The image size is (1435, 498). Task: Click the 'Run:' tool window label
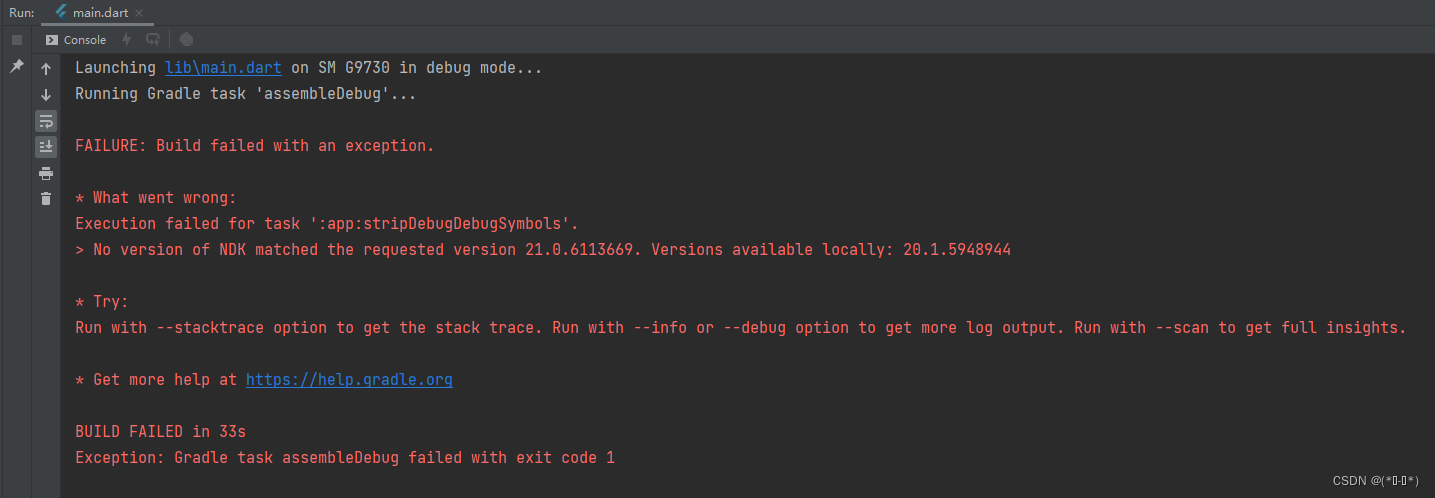21,12
